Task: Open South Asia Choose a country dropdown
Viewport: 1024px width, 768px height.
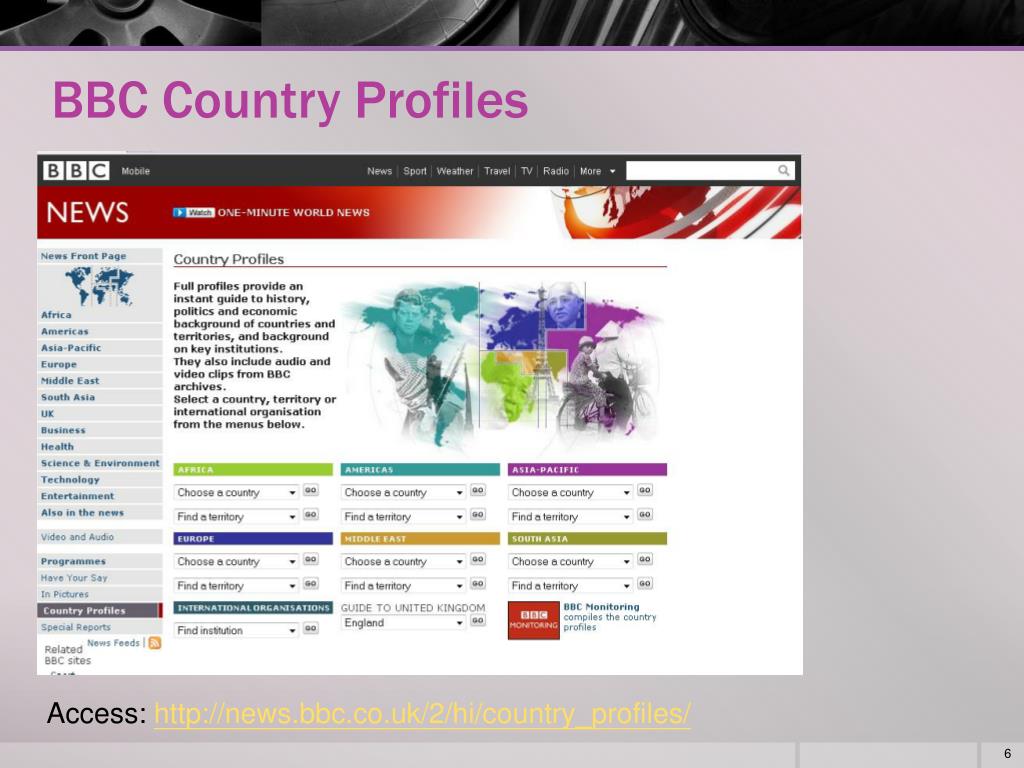Action: 571,562
